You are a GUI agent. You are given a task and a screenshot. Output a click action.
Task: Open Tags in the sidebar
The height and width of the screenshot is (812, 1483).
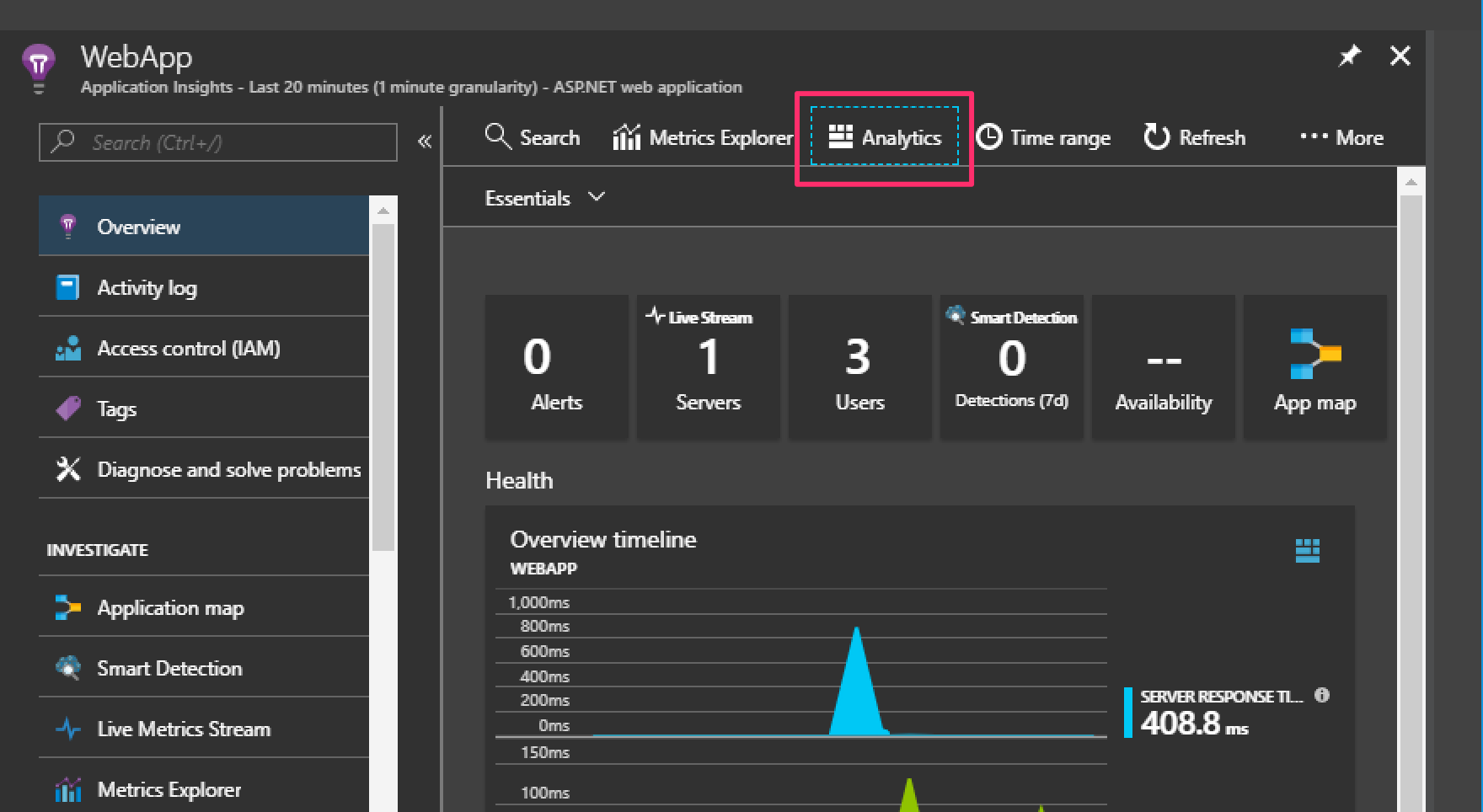pos(204,408)
